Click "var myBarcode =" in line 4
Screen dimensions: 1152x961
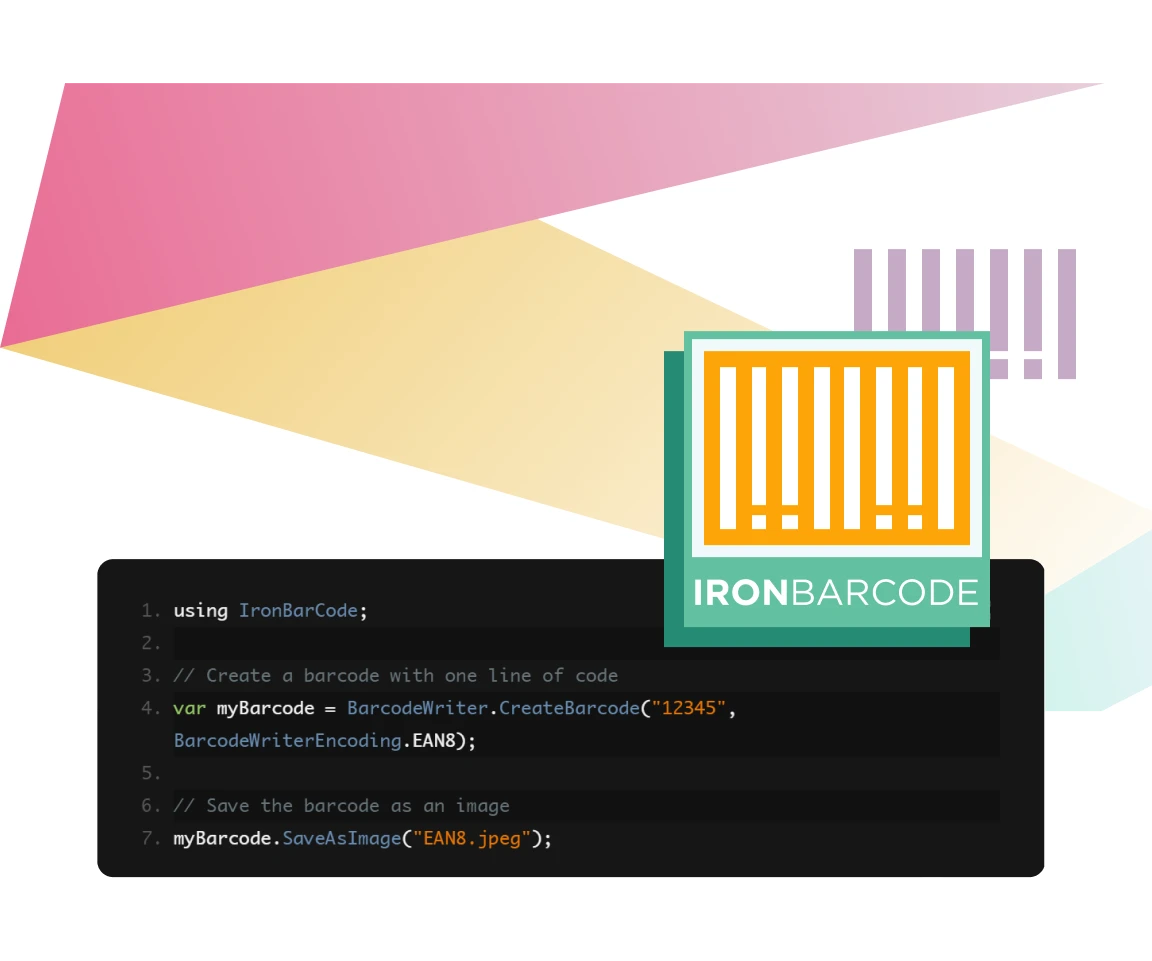click(x=254, y=708)
